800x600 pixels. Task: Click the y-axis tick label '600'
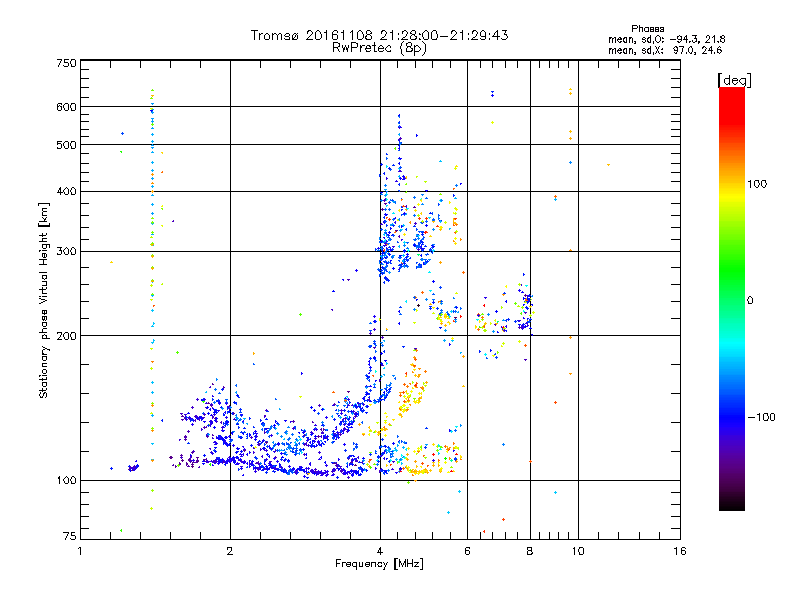(x=66, y=107)
